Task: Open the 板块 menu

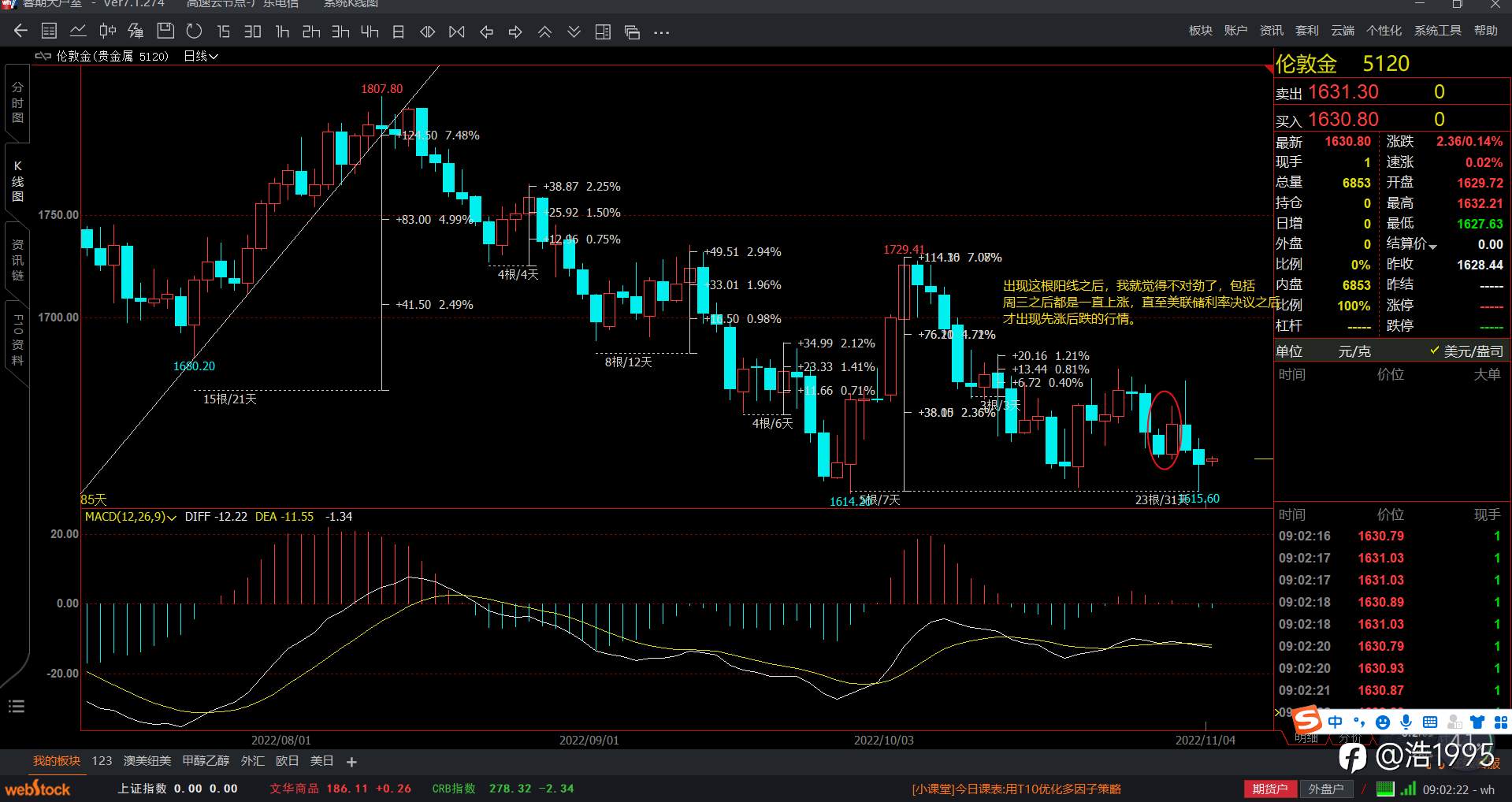Action: coord(1200,31)
